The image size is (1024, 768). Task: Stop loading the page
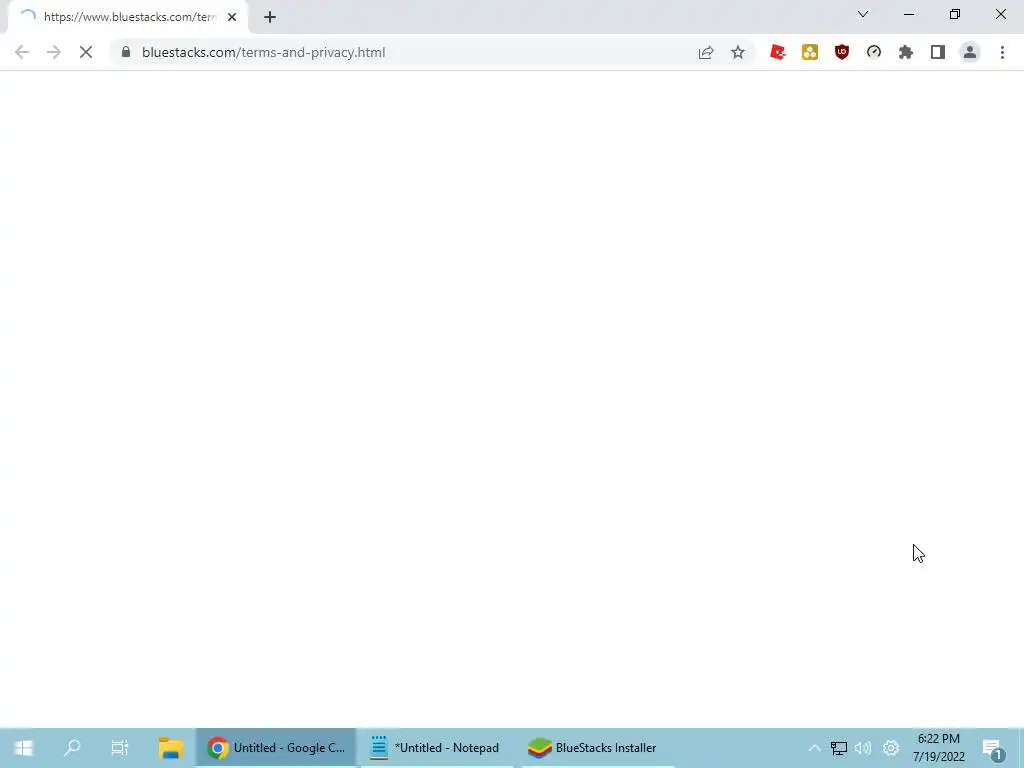click(x=86, y=52)
